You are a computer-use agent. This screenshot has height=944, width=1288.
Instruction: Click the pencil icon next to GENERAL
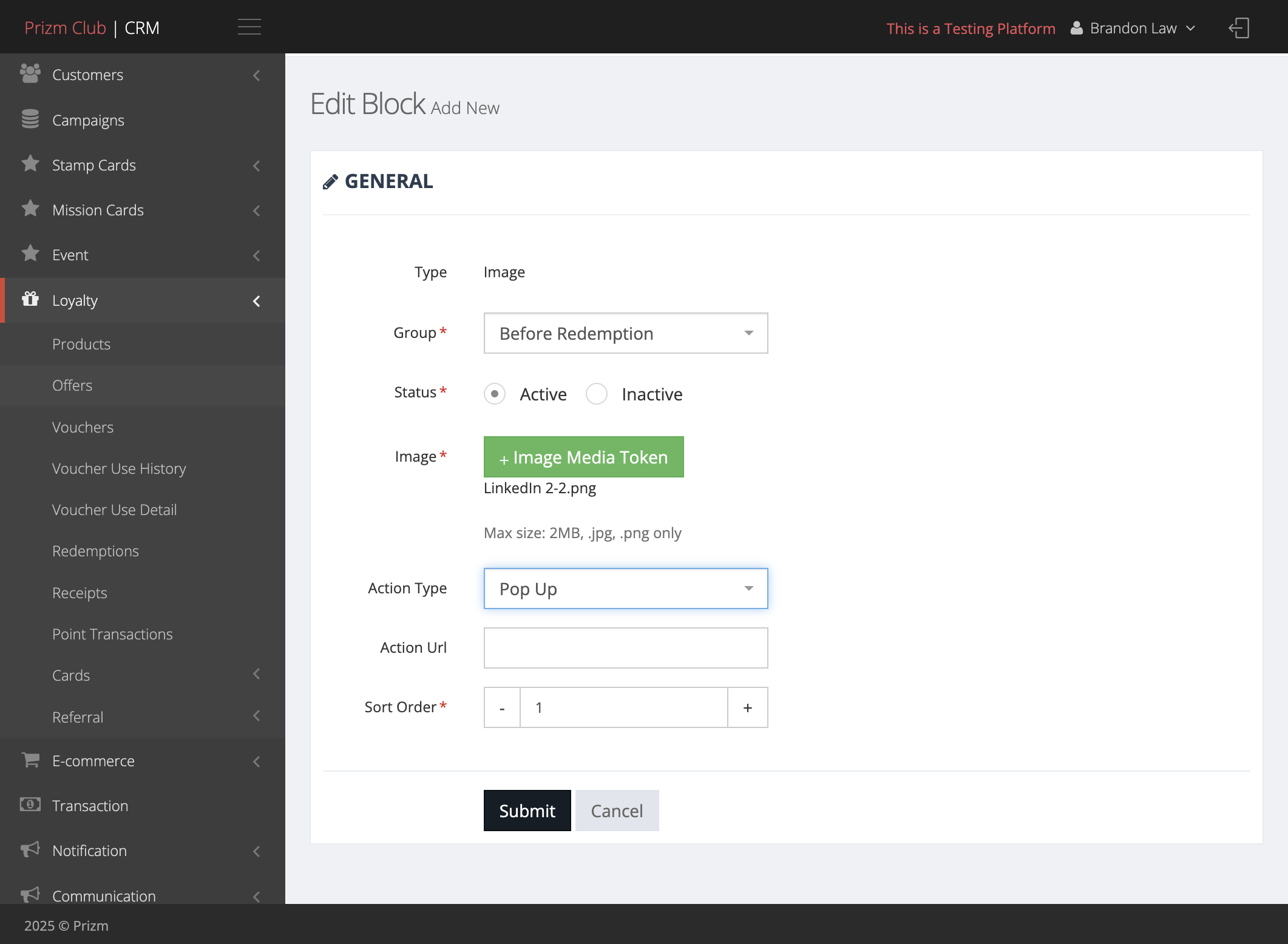pos(330,182)
